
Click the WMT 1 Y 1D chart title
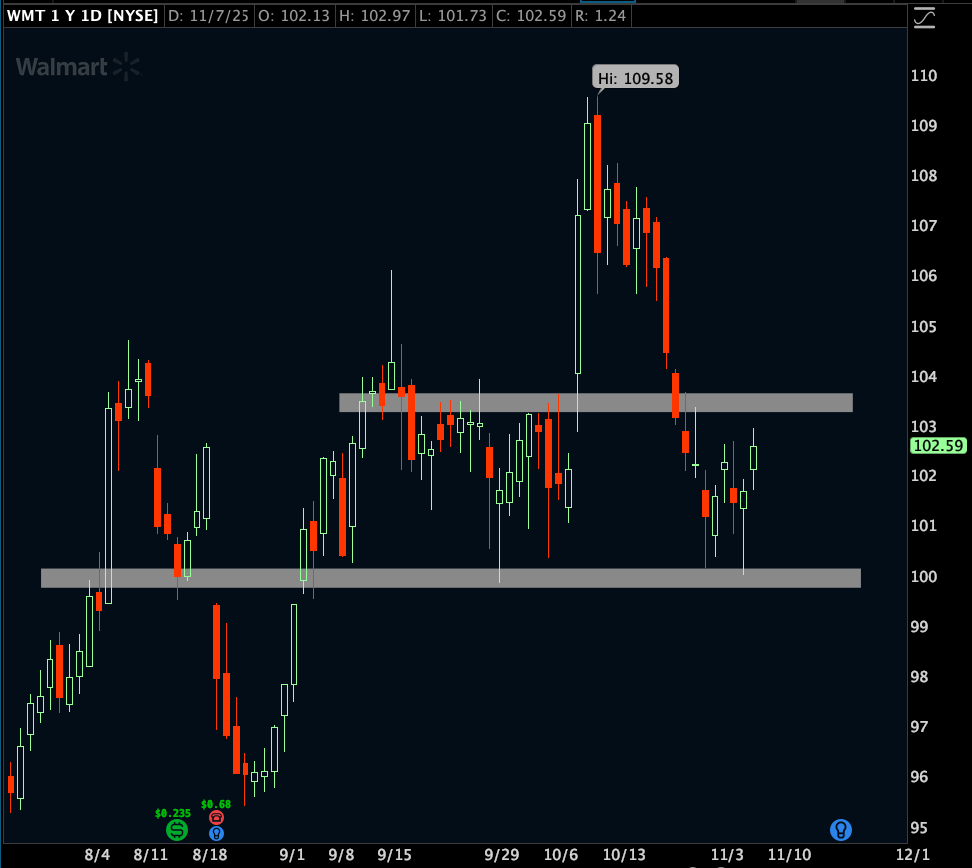[x=81, y=16]
